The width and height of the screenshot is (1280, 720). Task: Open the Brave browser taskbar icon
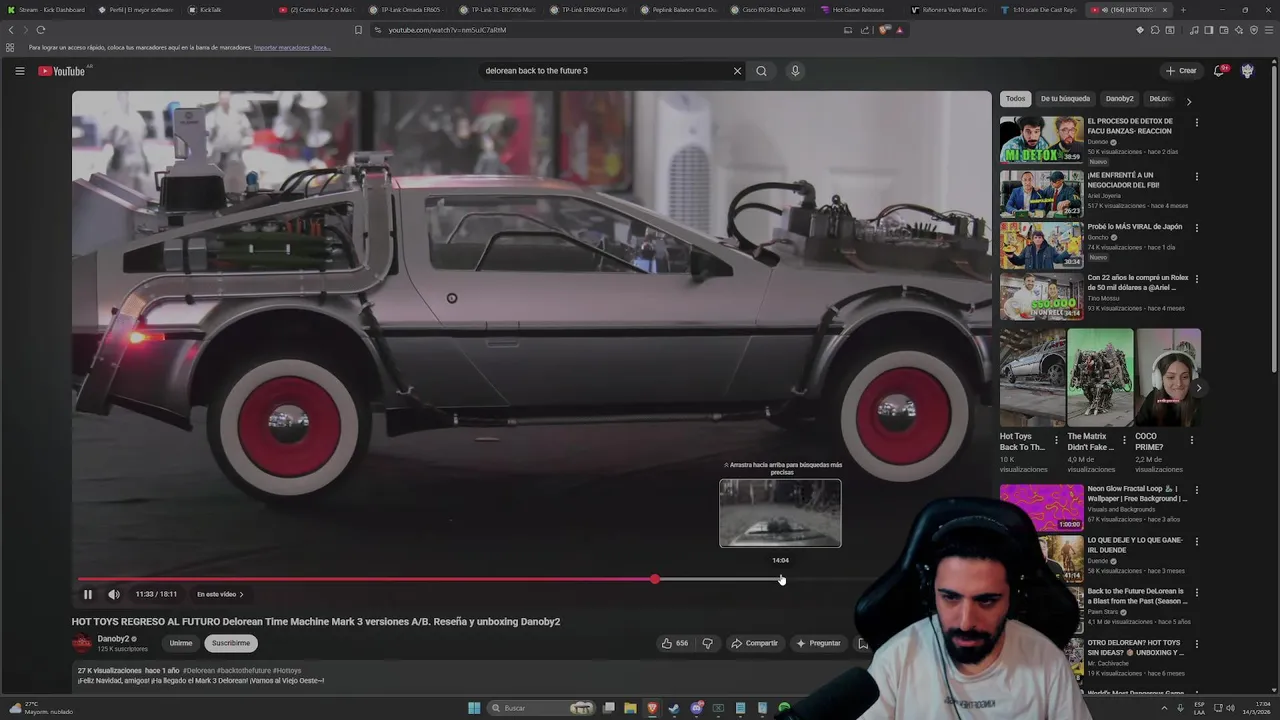652,708
